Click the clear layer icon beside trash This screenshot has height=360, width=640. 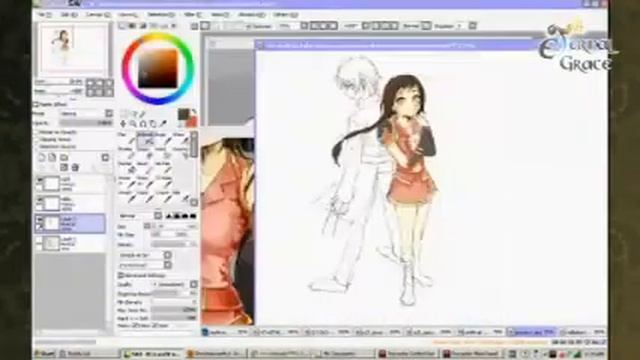(x=64, y=167)
